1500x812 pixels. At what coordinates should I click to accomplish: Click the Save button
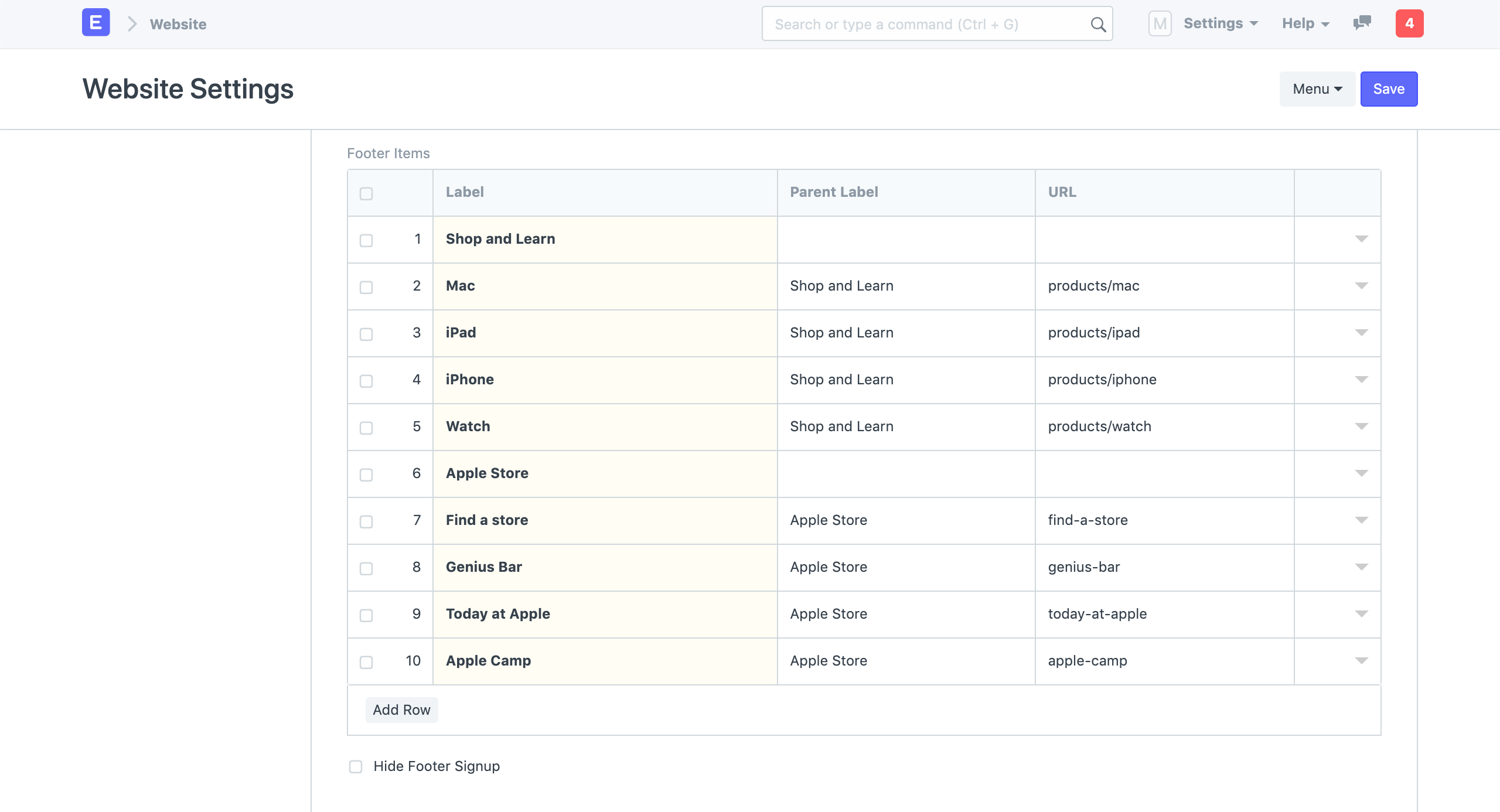(1389, 88)
